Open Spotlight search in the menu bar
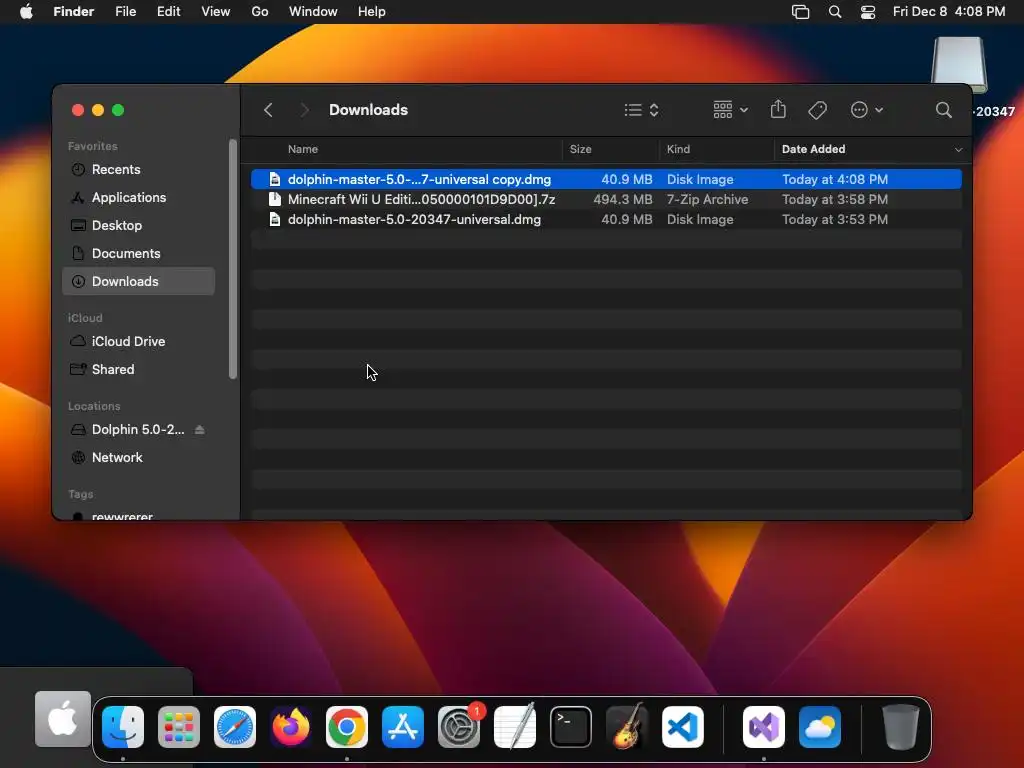1024x768 pixels. tap(835, 12)
